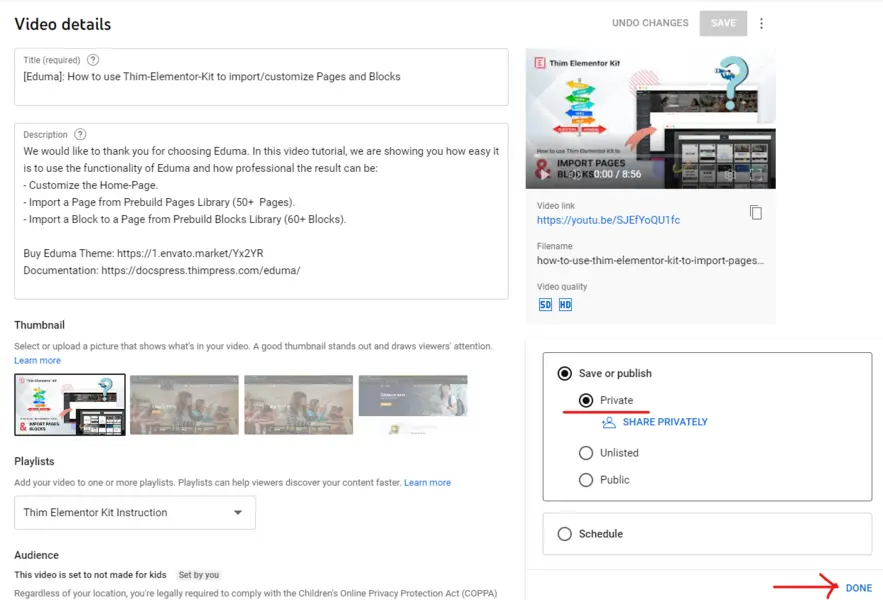Select the second auto-generated thumbnail
The height and width of the screenshot is (600, 883).
[184, 405]
